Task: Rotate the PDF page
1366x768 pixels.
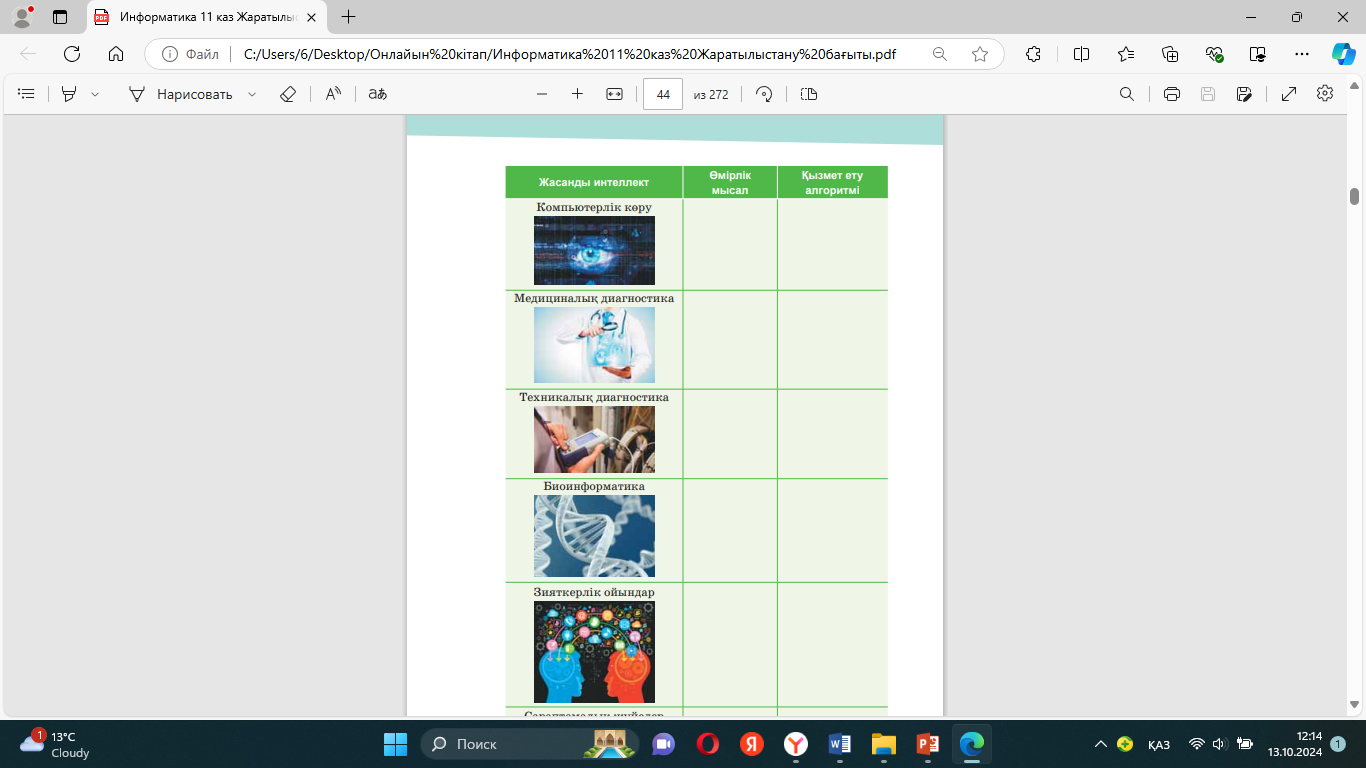Action: 764,94
